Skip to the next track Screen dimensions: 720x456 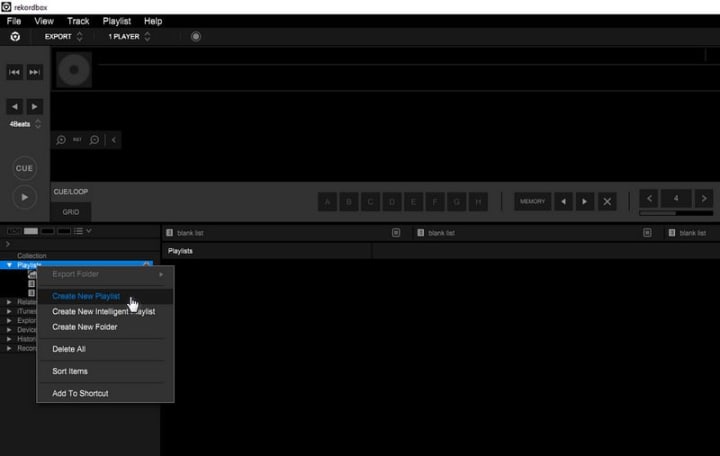point(34,72)
